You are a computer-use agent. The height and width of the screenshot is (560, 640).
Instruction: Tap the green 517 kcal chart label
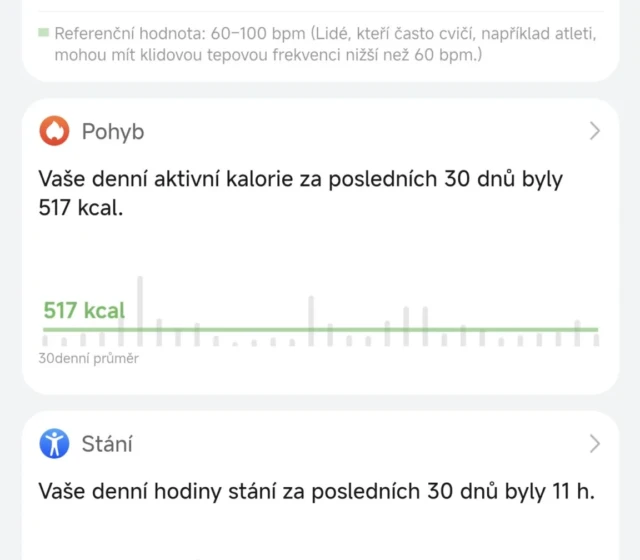coord(84,310)
